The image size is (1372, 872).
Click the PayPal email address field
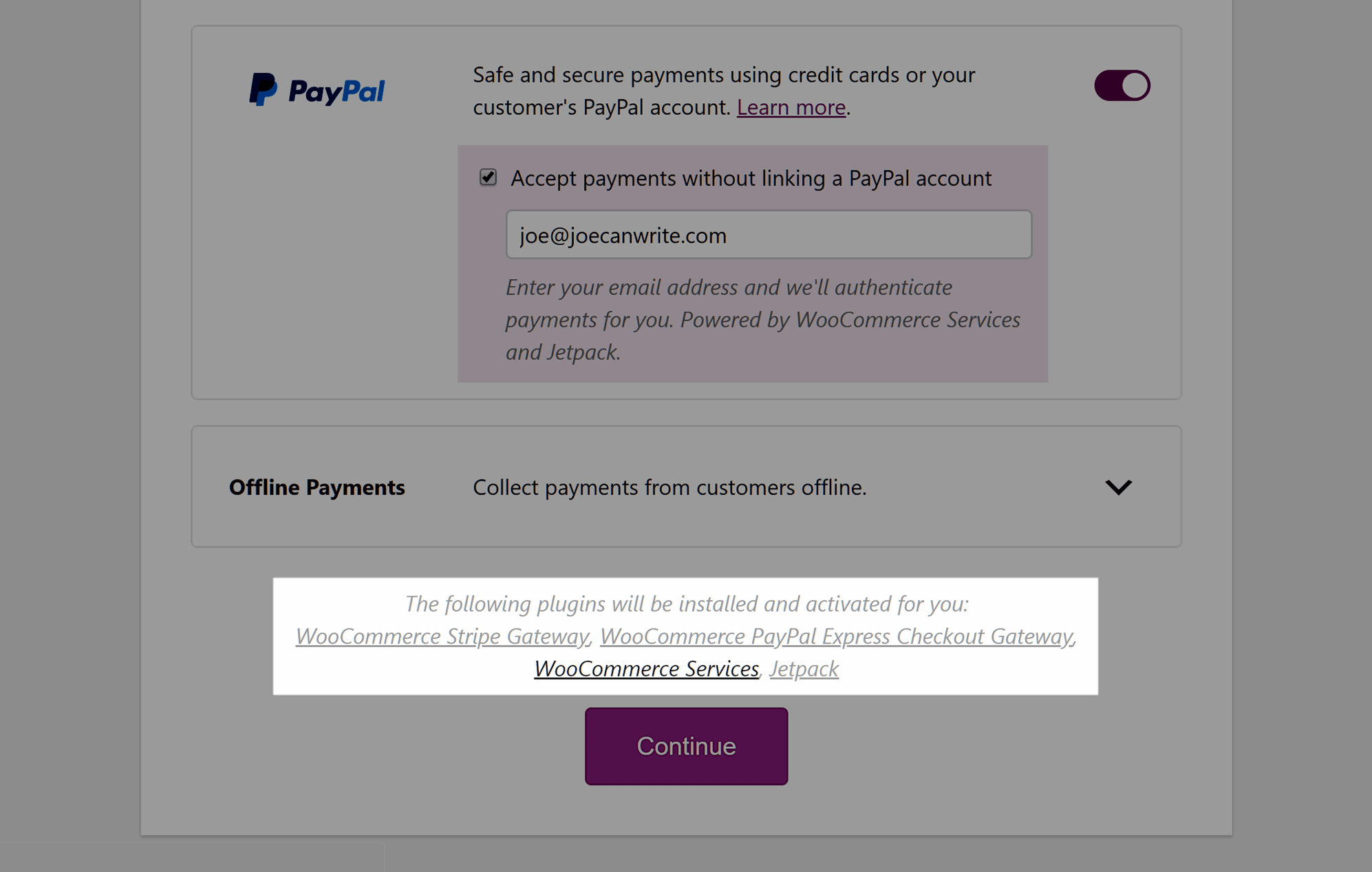point(769,235)
